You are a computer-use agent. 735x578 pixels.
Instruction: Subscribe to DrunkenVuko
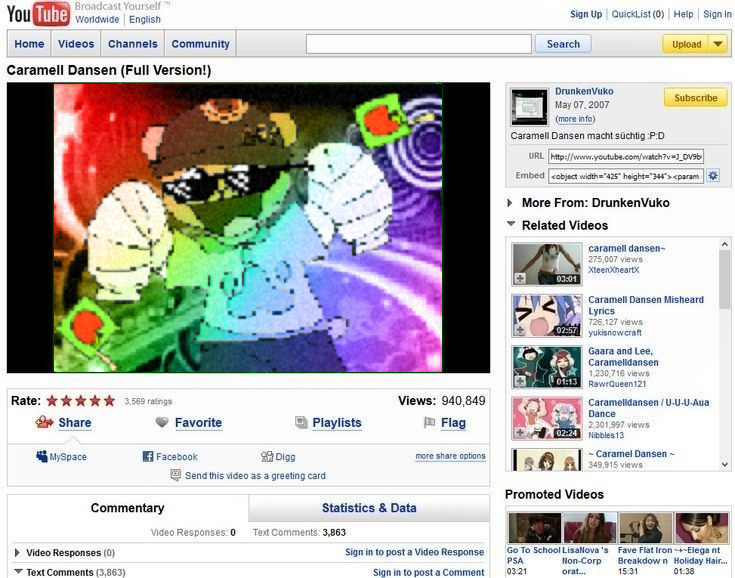pos(696,98)
